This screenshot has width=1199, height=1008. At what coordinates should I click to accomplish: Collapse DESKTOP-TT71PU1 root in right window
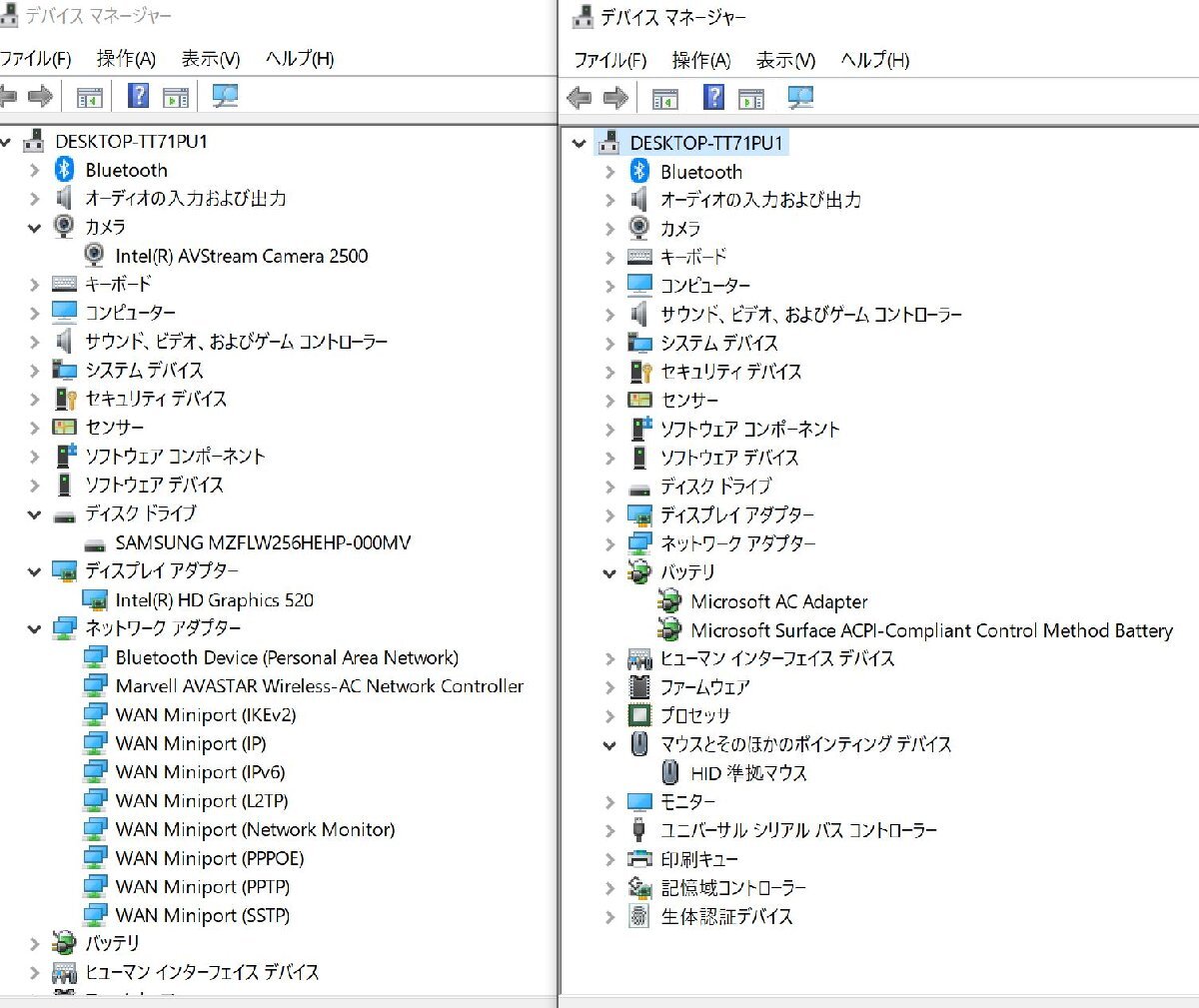pyautogui.click(x=579, y=144)
